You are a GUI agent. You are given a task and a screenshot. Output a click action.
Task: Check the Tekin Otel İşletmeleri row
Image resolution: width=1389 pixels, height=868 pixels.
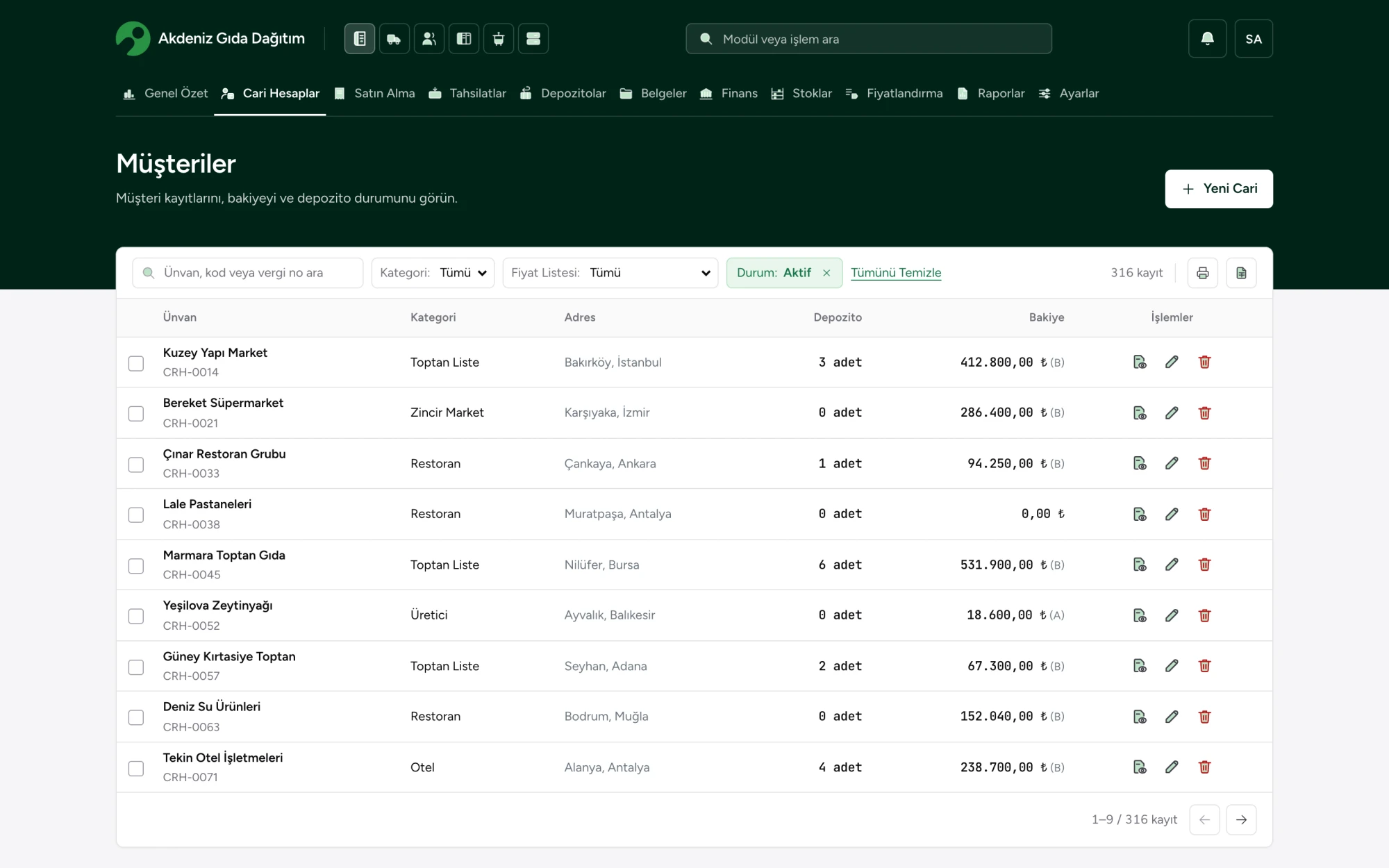click(x=136, y=769)
